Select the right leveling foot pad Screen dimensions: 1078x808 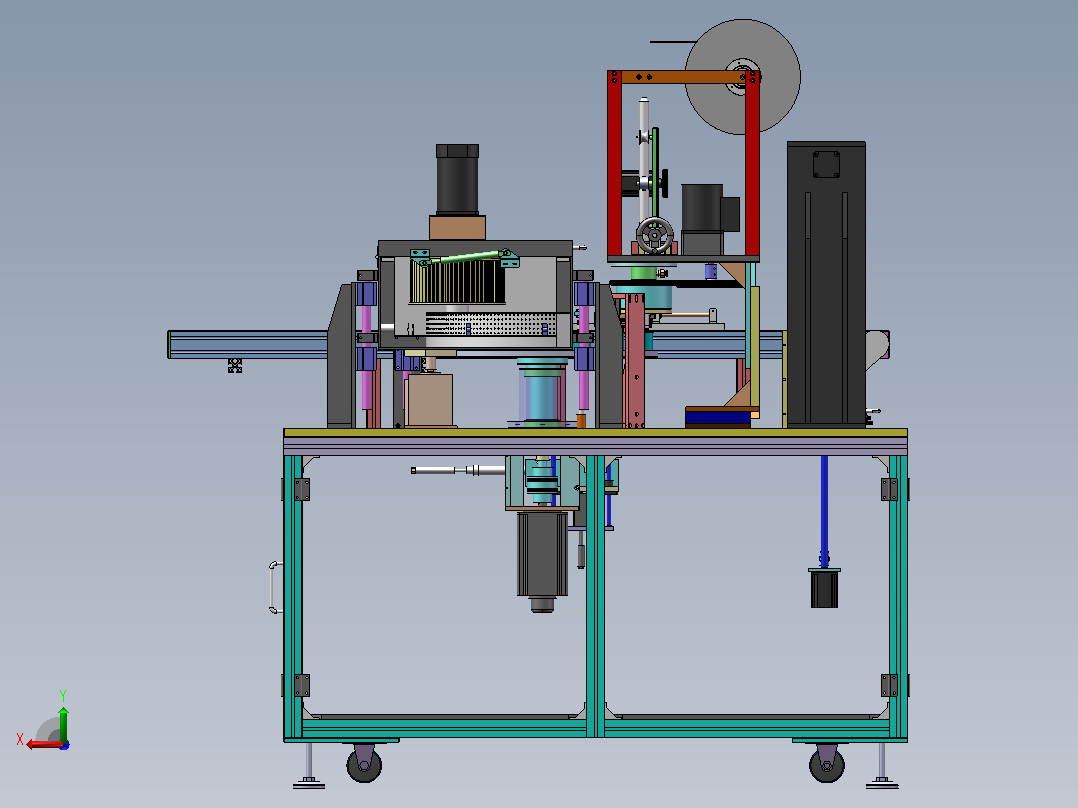coord(882,783)
